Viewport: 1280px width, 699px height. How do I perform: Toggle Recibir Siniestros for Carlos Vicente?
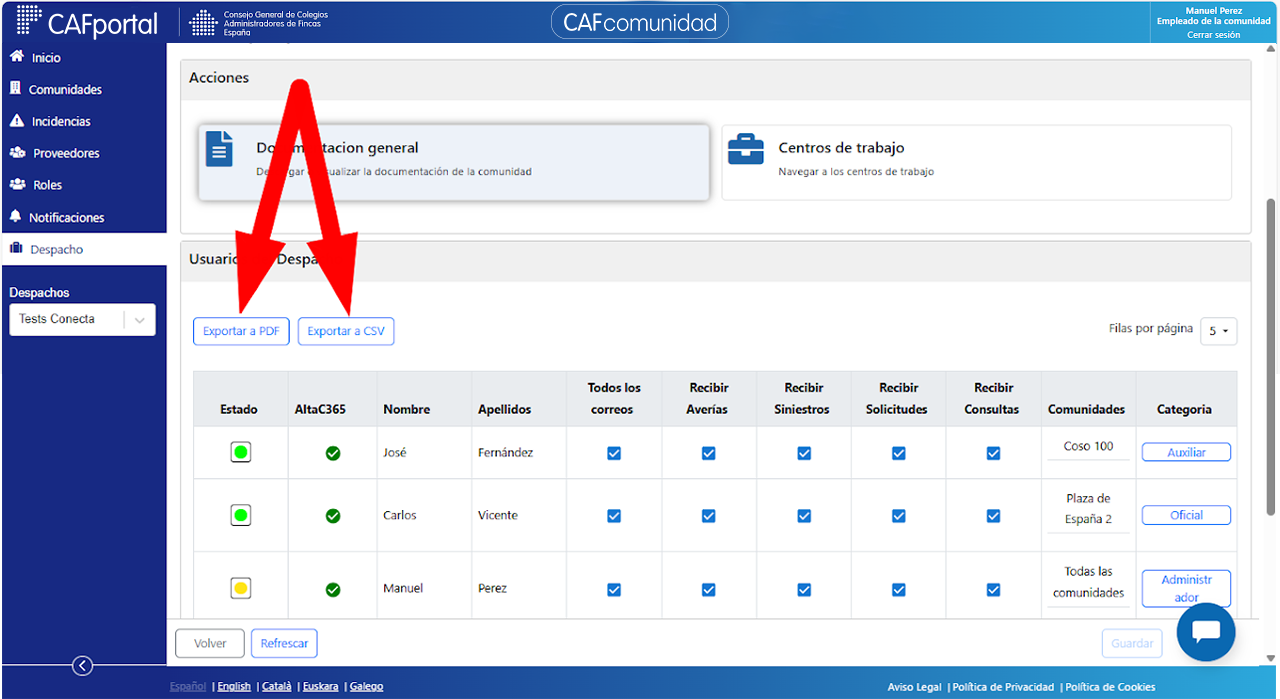(804, 516)
